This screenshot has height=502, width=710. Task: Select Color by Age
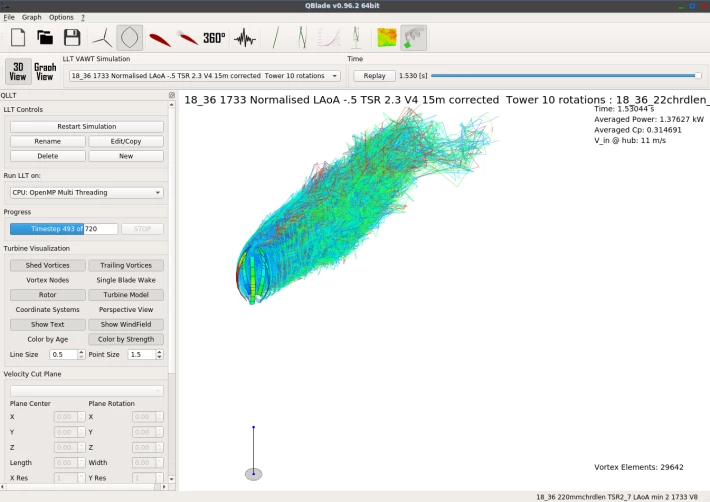point(48,339)
